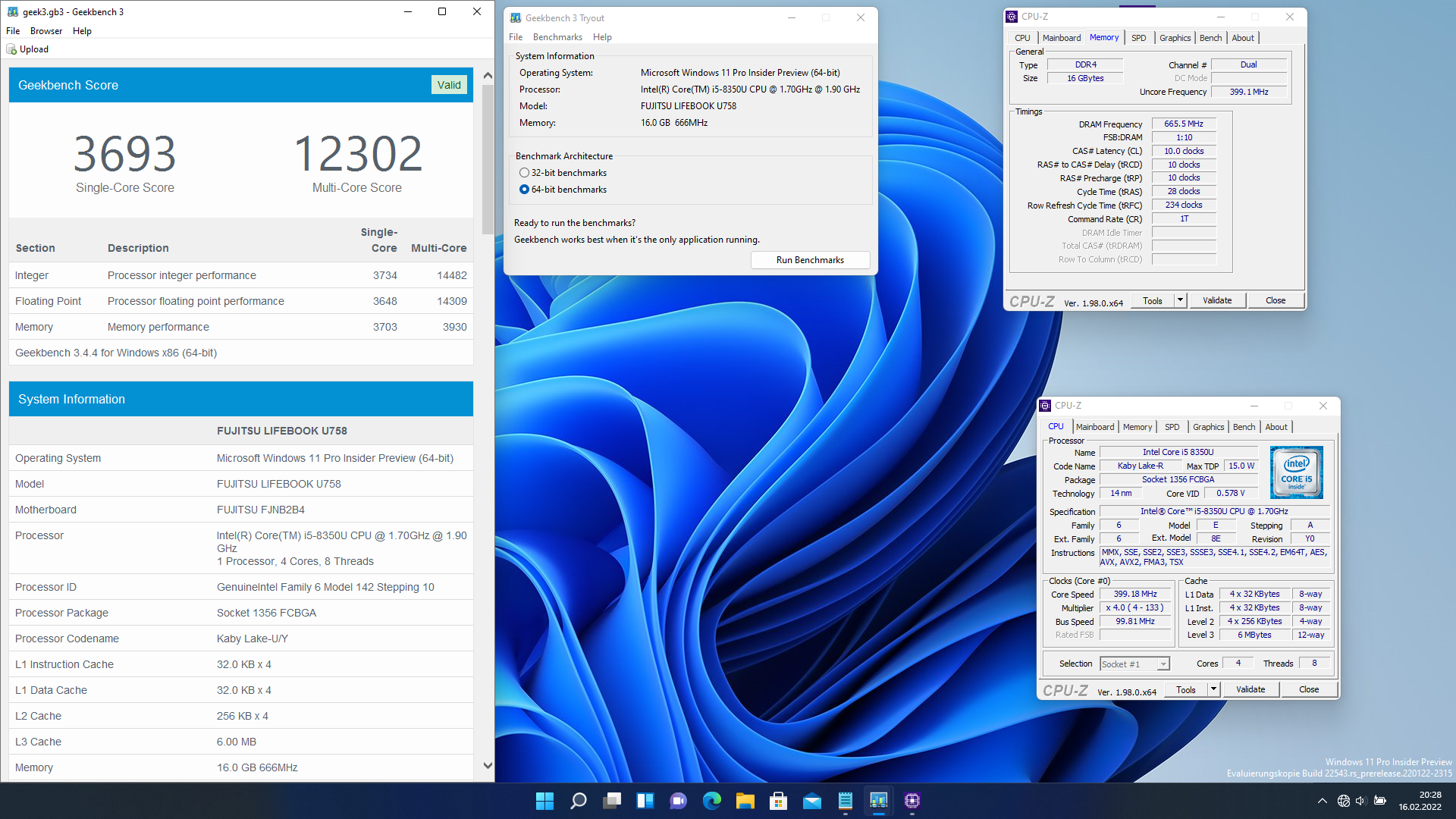Switch to About tab in CPU-Z Memory window

pos(1243,38)
